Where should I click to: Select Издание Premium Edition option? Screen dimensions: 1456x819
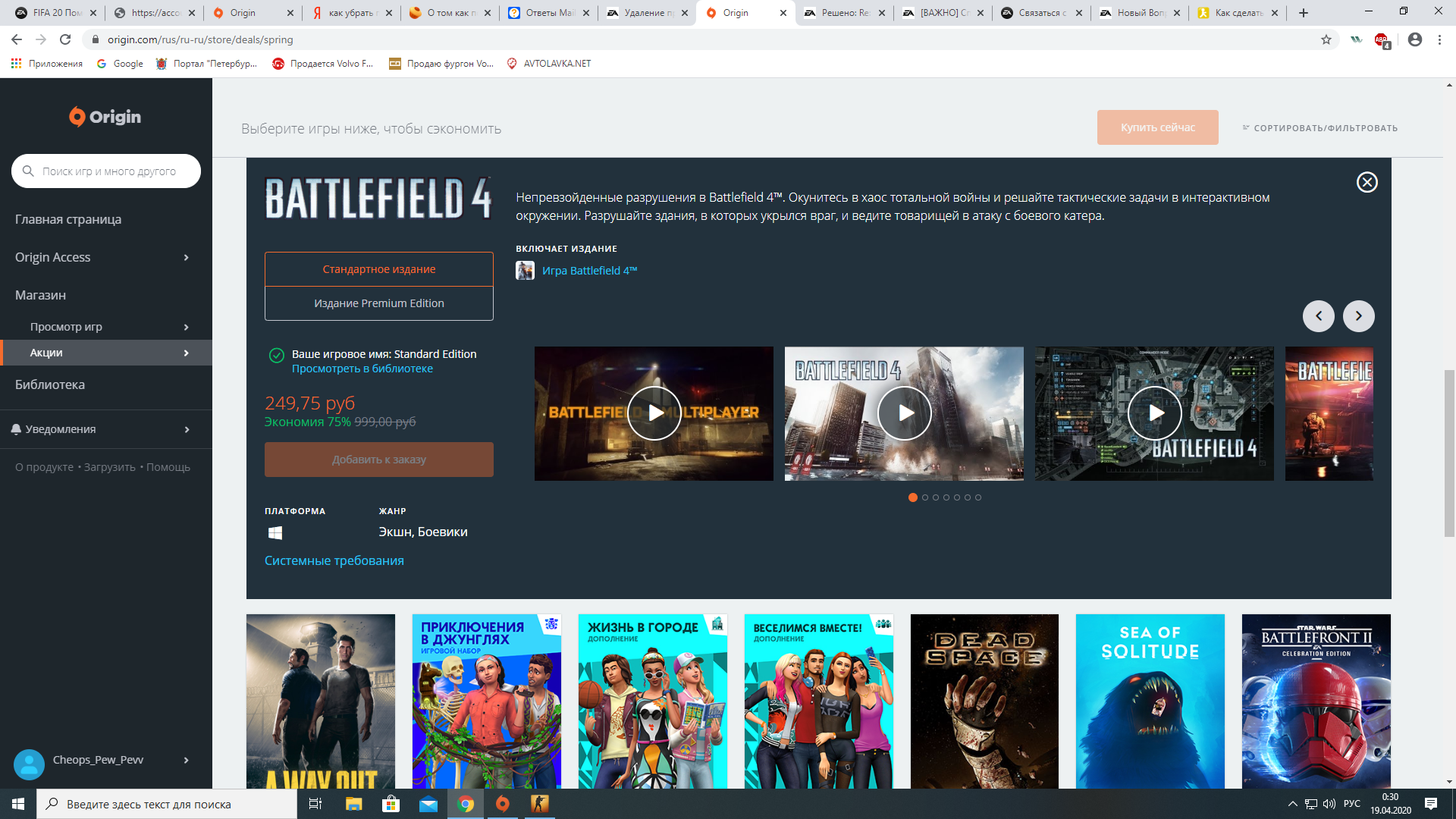[x=378, y=303]
